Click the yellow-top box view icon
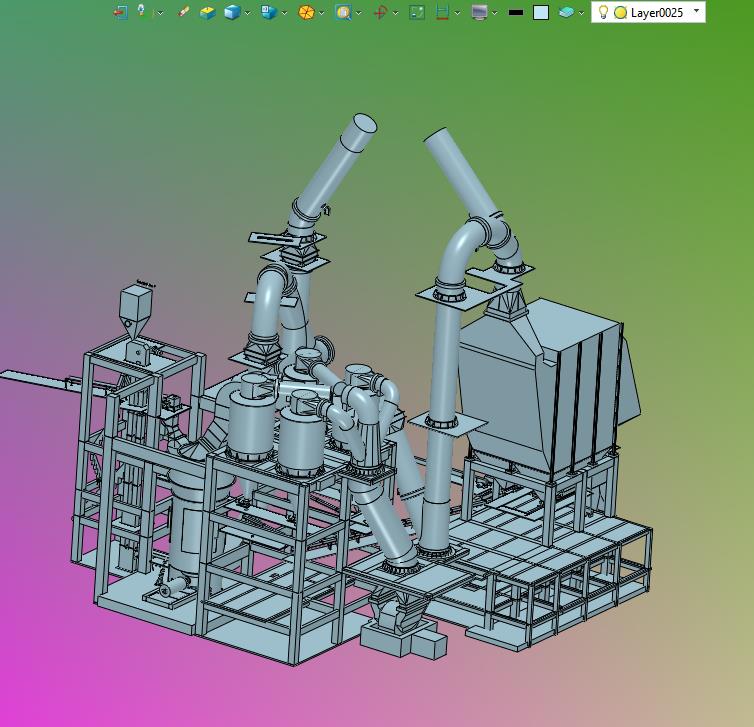Viewport: 754px width, 727px height. [x=207, y=12]
